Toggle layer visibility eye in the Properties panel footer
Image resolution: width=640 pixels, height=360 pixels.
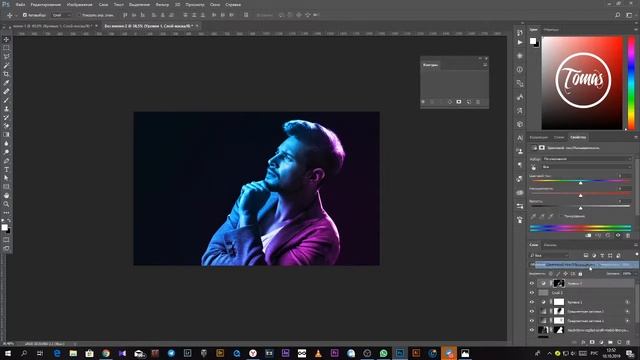[618, 236]
